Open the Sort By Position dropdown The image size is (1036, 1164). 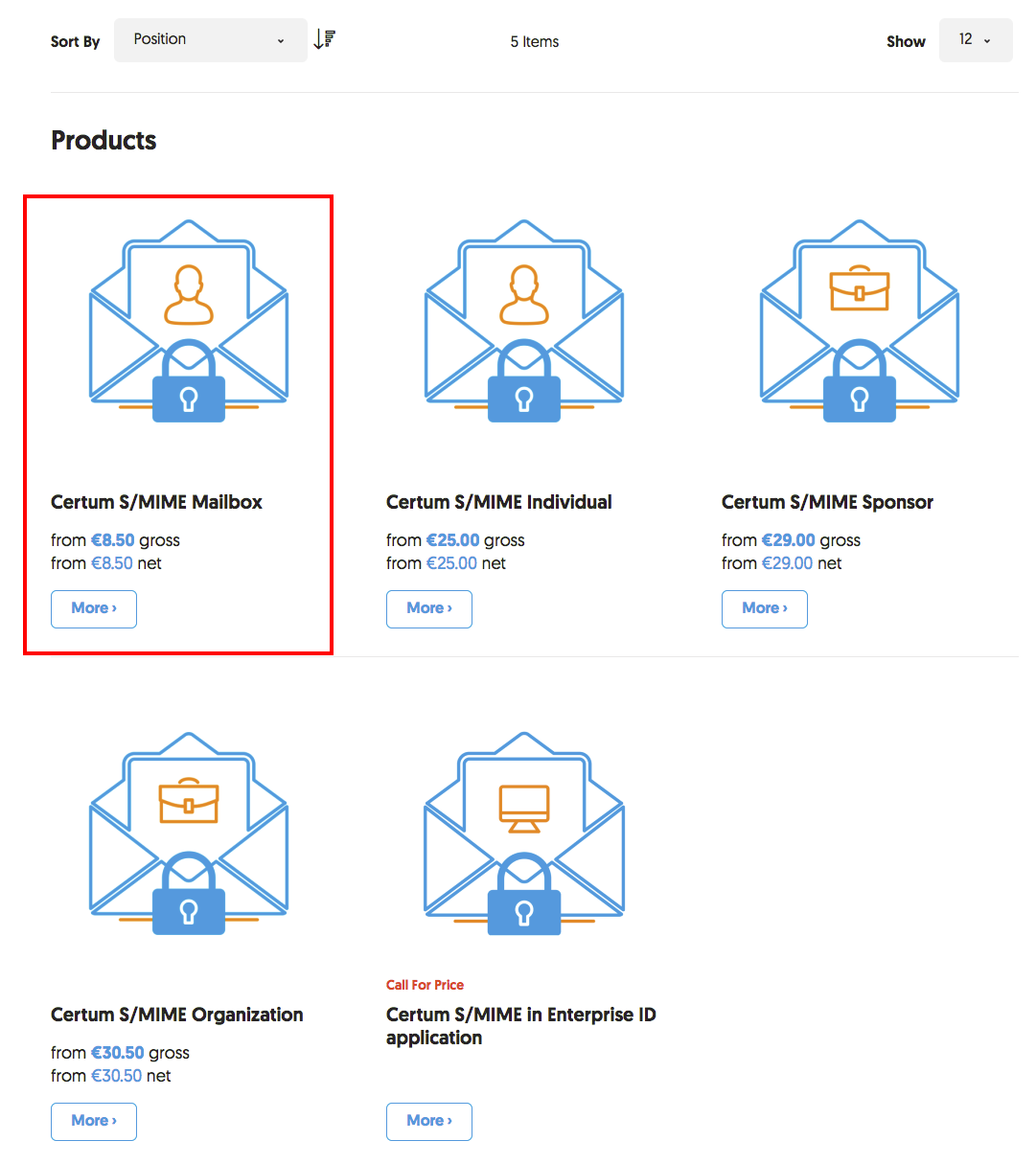click(210, 40)
